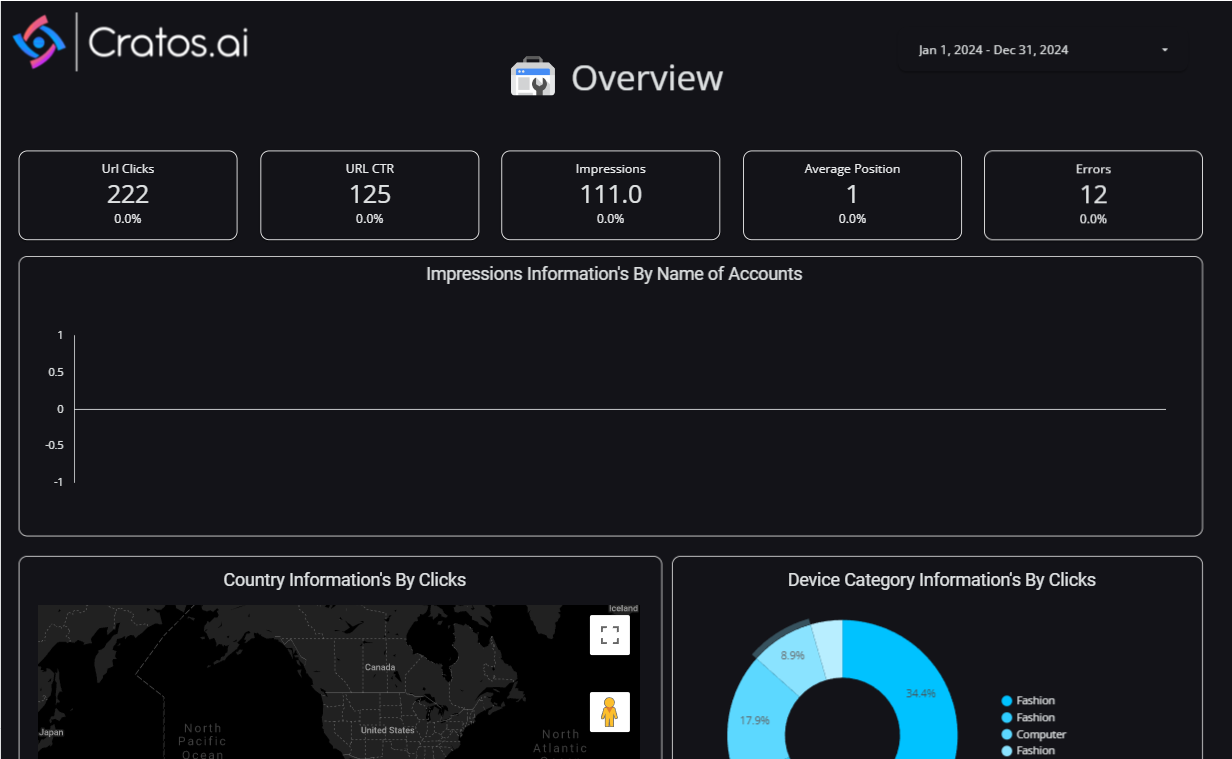Open the date range dropdown Jan 1 - Dec 31, 2024
The height and width of the screenshot is (759, 1232).
1043,50
